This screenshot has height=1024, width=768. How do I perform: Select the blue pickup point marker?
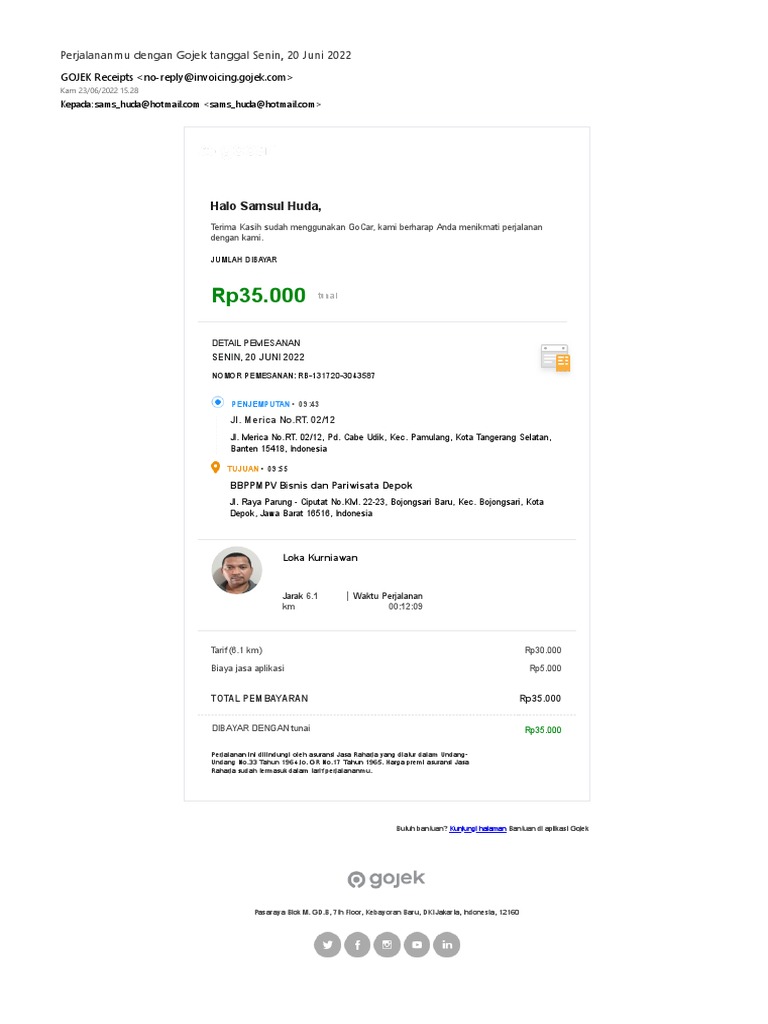click(217, 402)
